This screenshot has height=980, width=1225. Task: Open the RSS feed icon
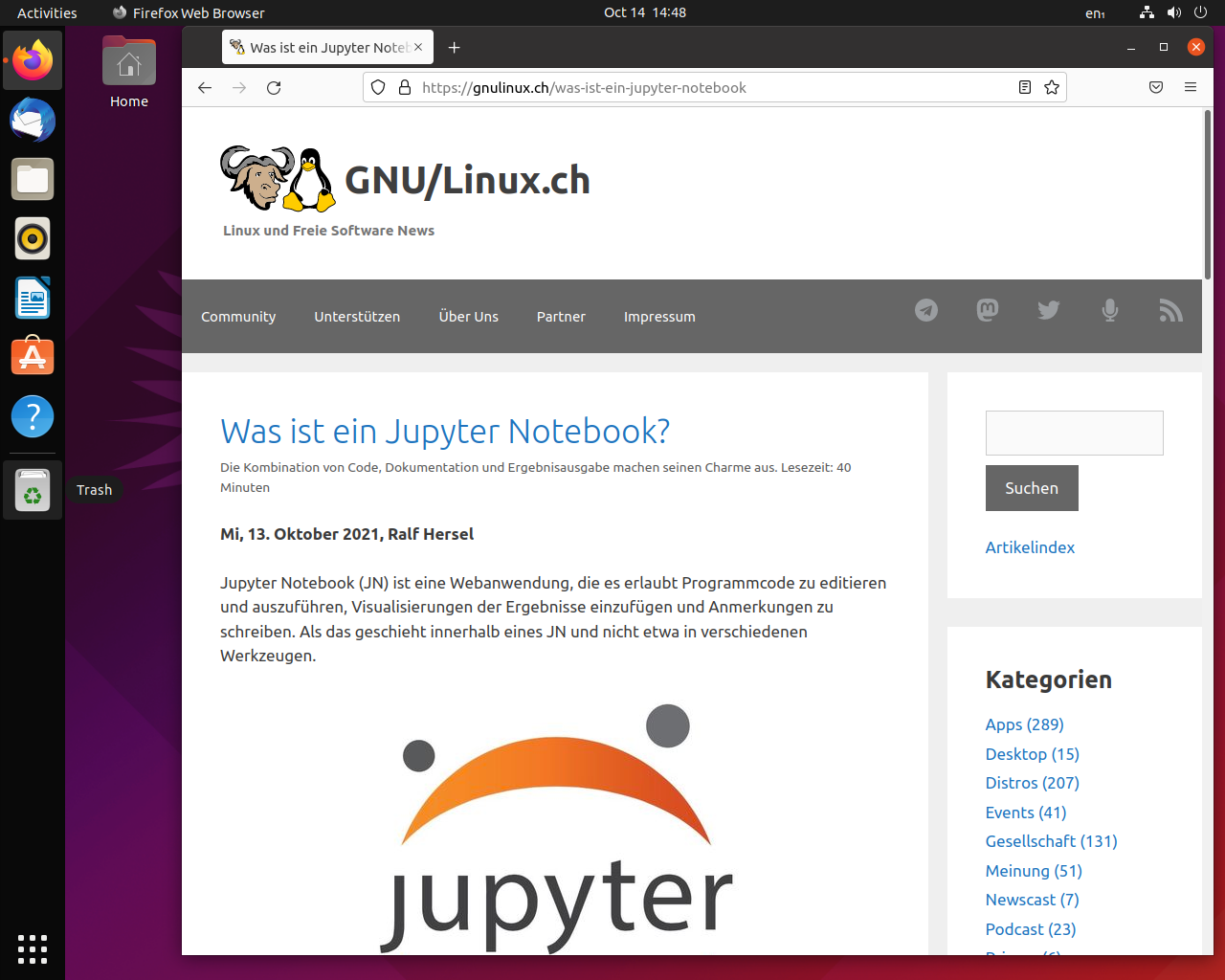(x=1171, y=310)
